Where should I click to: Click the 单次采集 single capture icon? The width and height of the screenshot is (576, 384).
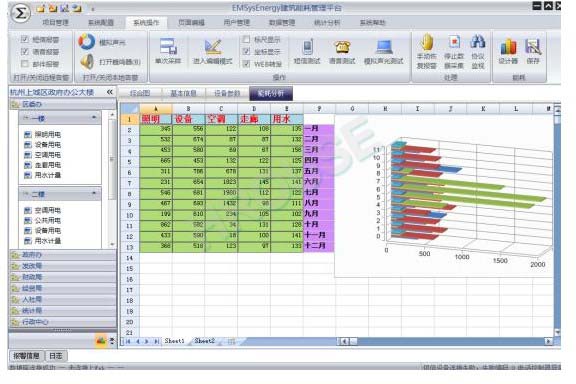coord(168,47)
